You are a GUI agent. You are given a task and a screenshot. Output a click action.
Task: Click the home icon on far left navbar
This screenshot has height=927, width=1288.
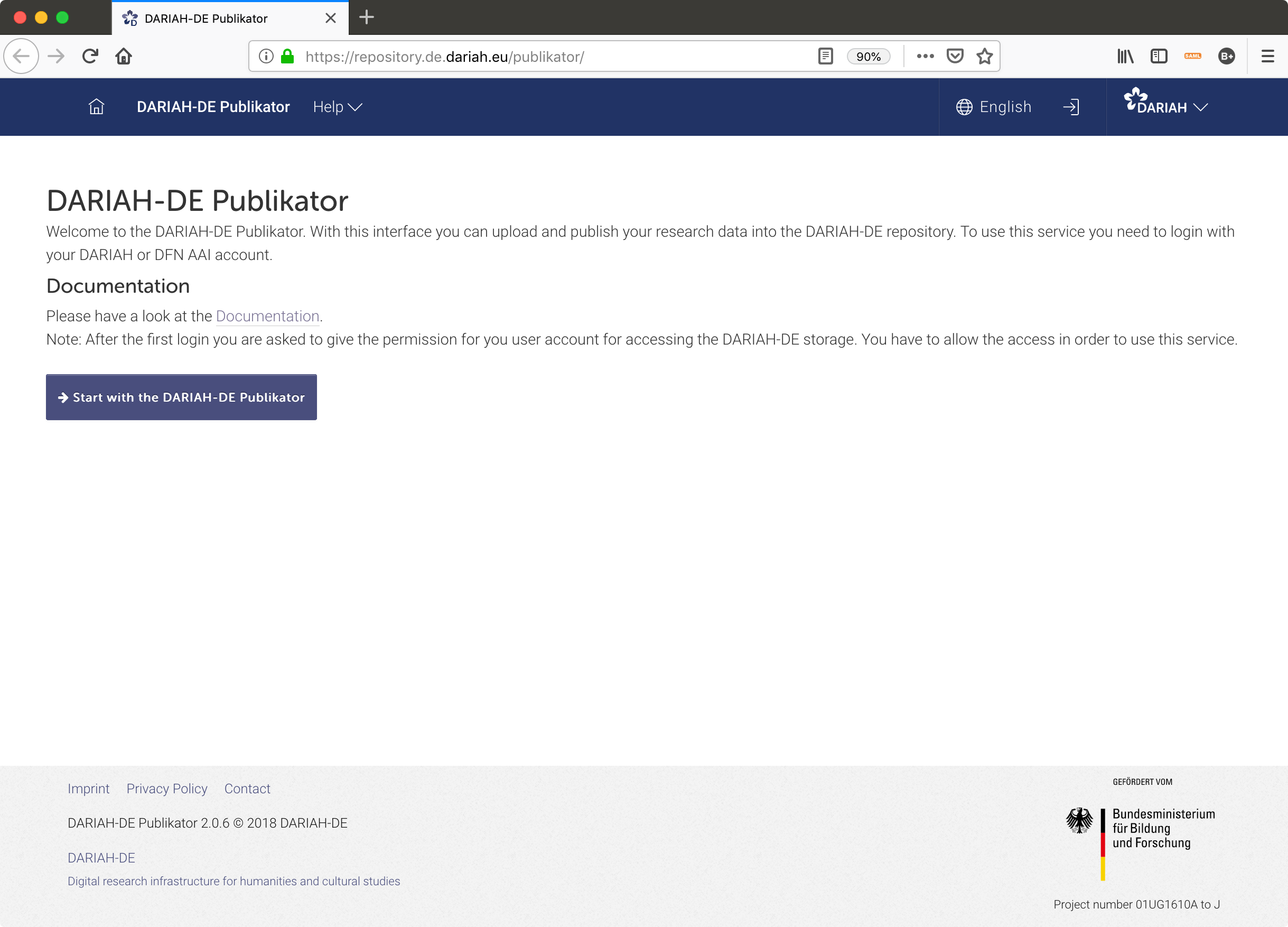96,107
